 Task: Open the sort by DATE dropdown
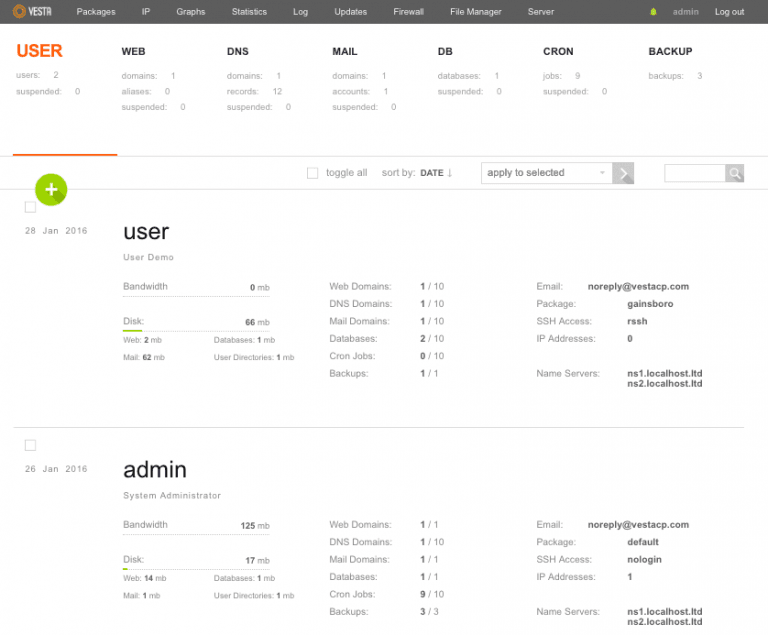click(432, 173)
